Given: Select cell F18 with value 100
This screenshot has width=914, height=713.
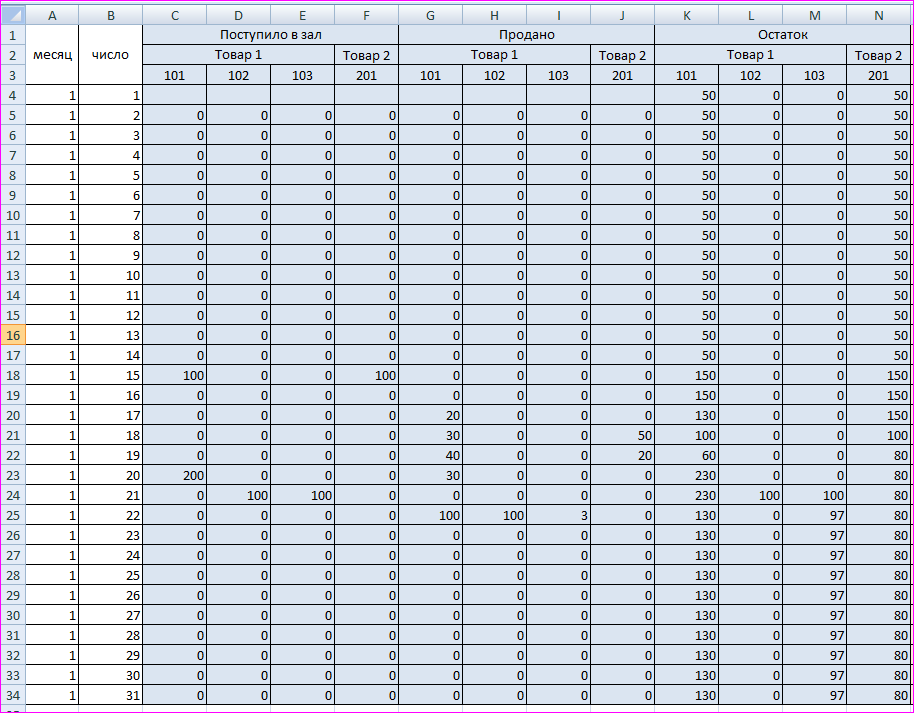Looking at the screenshot, I should [x=366, y=375].
